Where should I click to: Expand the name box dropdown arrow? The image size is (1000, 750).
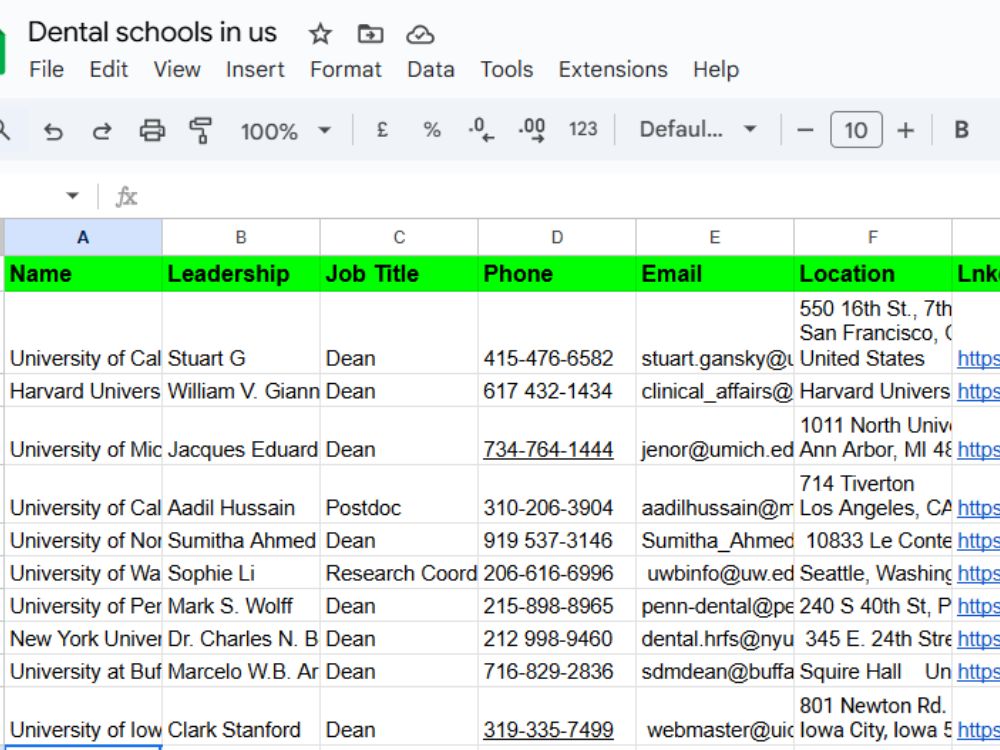(x=72, y=196)
